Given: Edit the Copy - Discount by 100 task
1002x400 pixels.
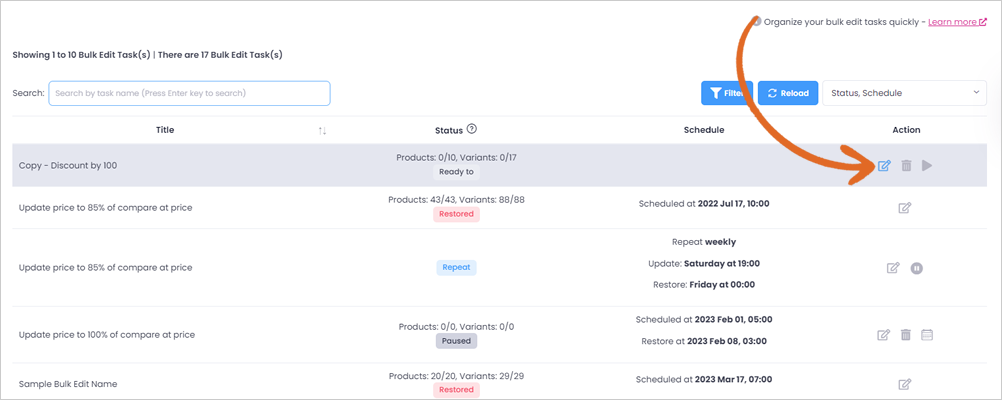Looking at the screenshot, I should [884, 165].
